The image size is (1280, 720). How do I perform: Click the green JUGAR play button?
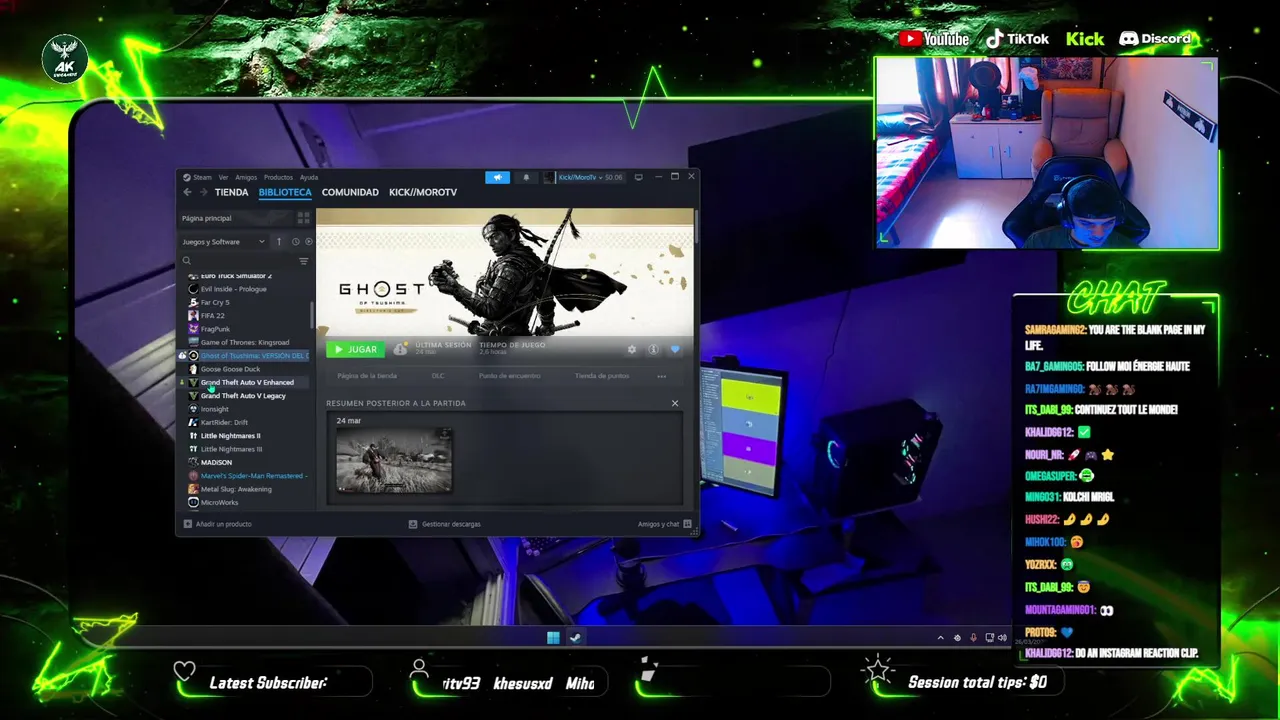pyautogui.click(x=356, y=349)
